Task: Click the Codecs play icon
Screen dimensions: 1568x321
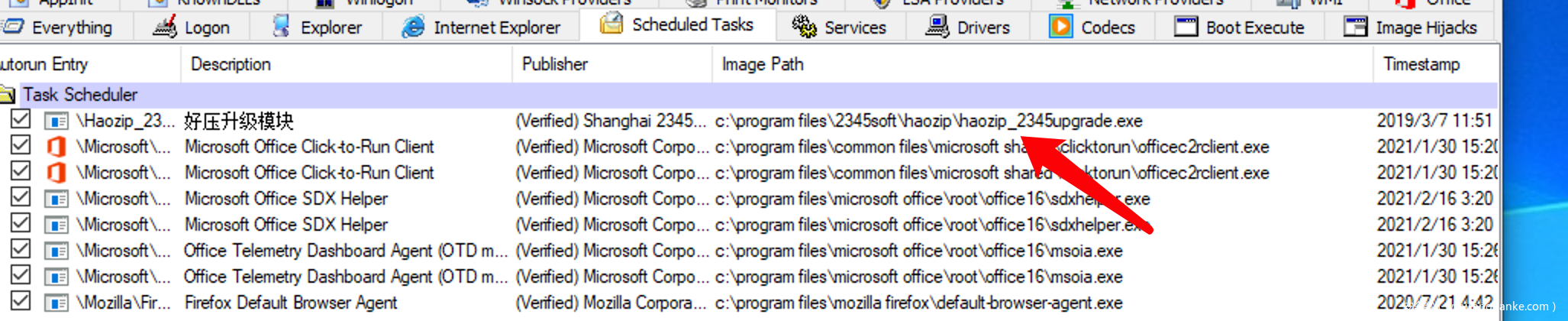Action: pyautogui.click(x=1060, y=27)
